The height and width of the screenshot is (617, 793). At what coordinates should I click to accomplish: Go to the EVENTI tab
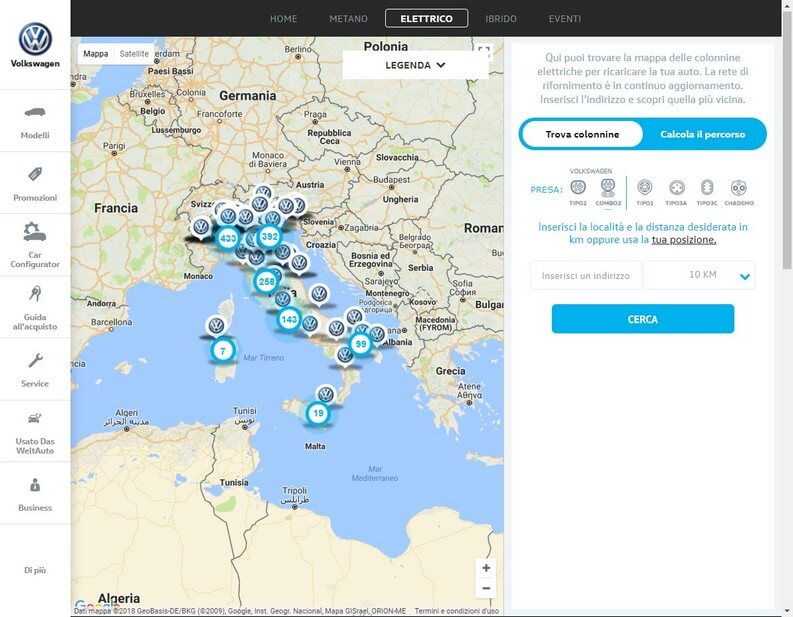(565, 19)
